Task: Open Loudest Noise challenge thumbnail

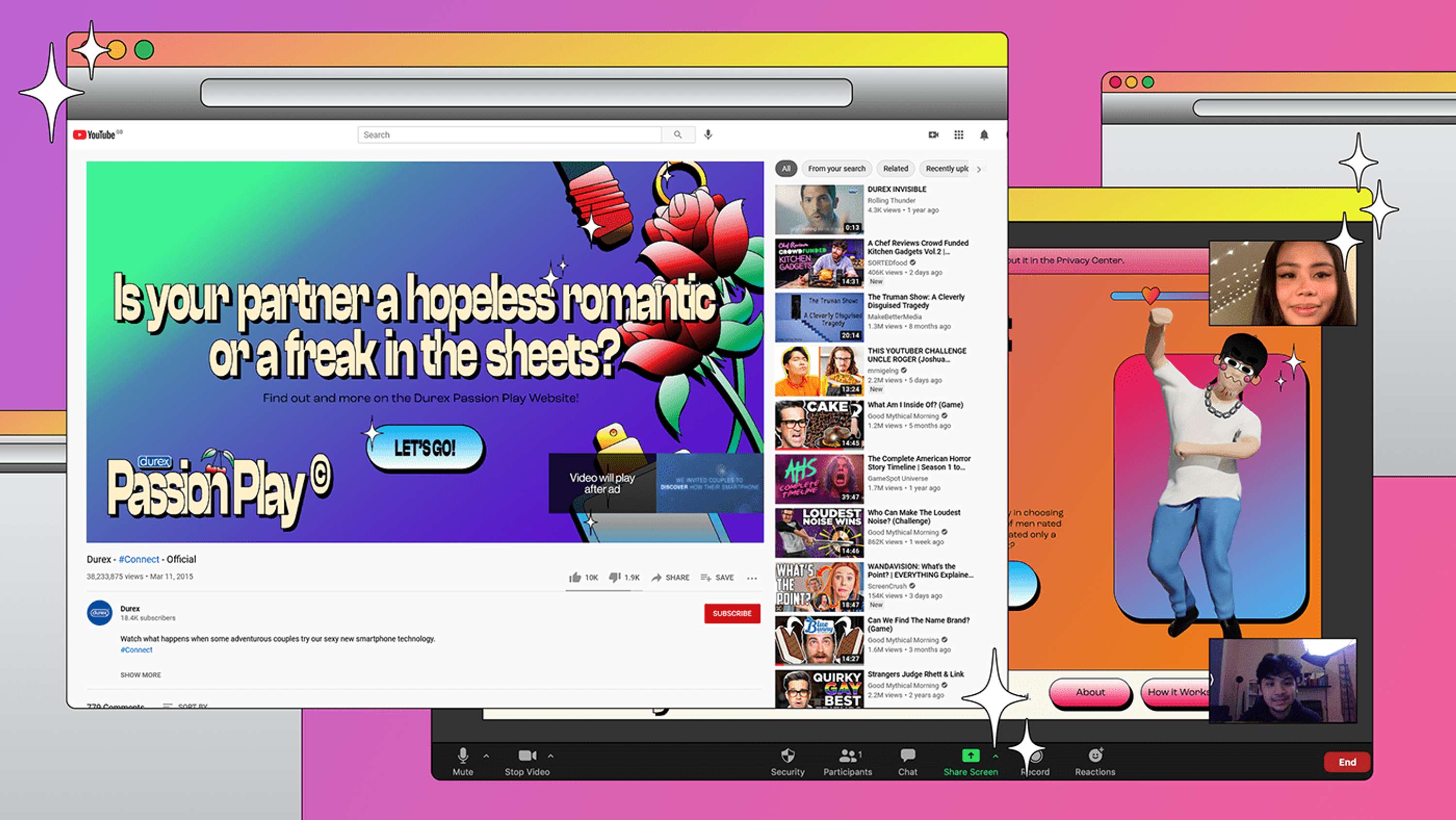Action: click(819, 533)
